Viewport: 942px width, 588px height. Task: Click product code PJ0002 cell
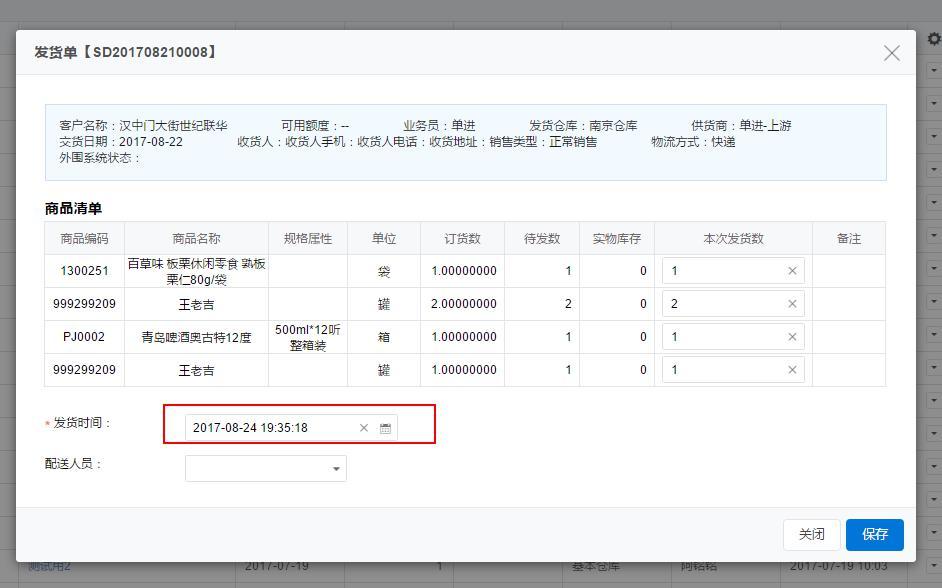coord(84,337)
